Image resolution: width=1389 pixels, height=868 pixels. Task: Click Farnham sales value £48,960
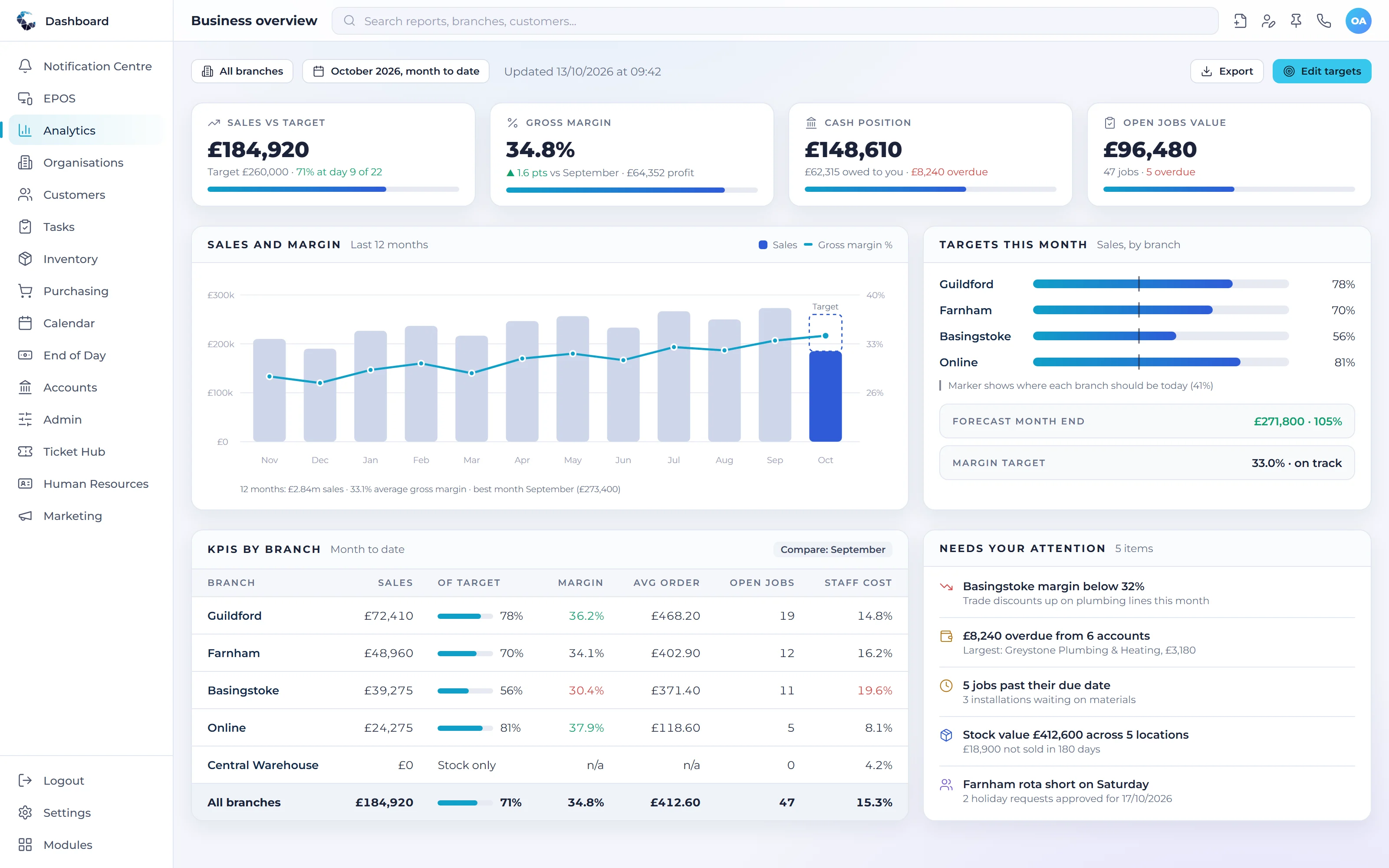(x=388, y=653)
